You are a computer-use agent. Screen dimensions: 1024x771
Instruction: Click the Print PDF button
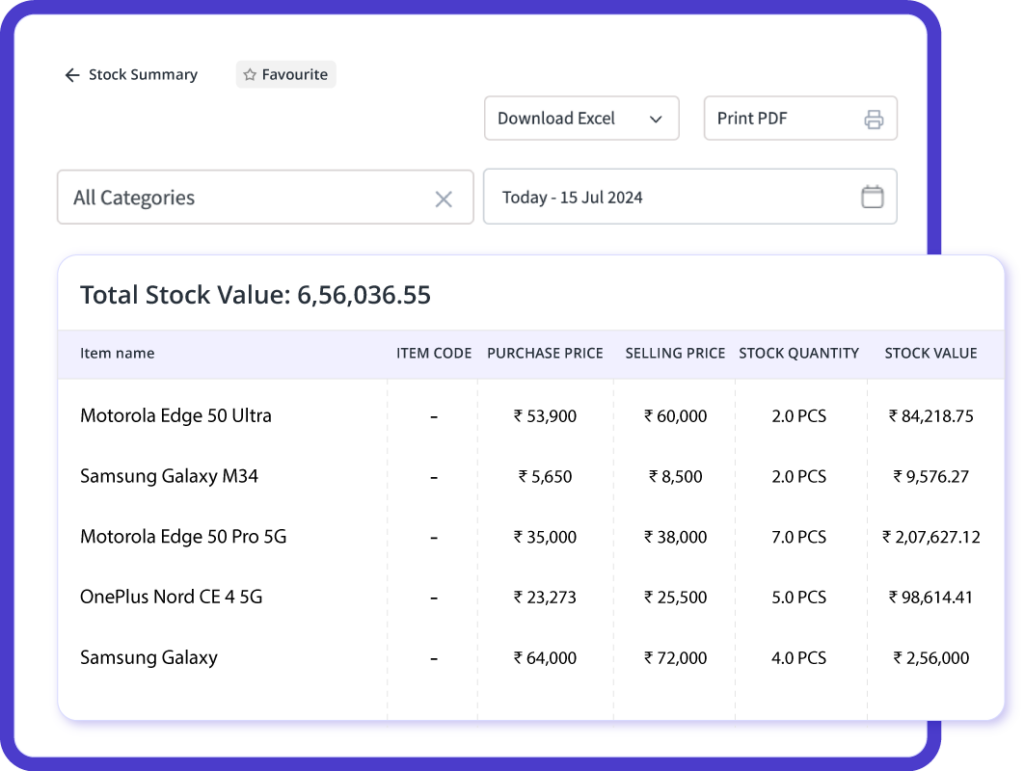[x=800, y=118]
